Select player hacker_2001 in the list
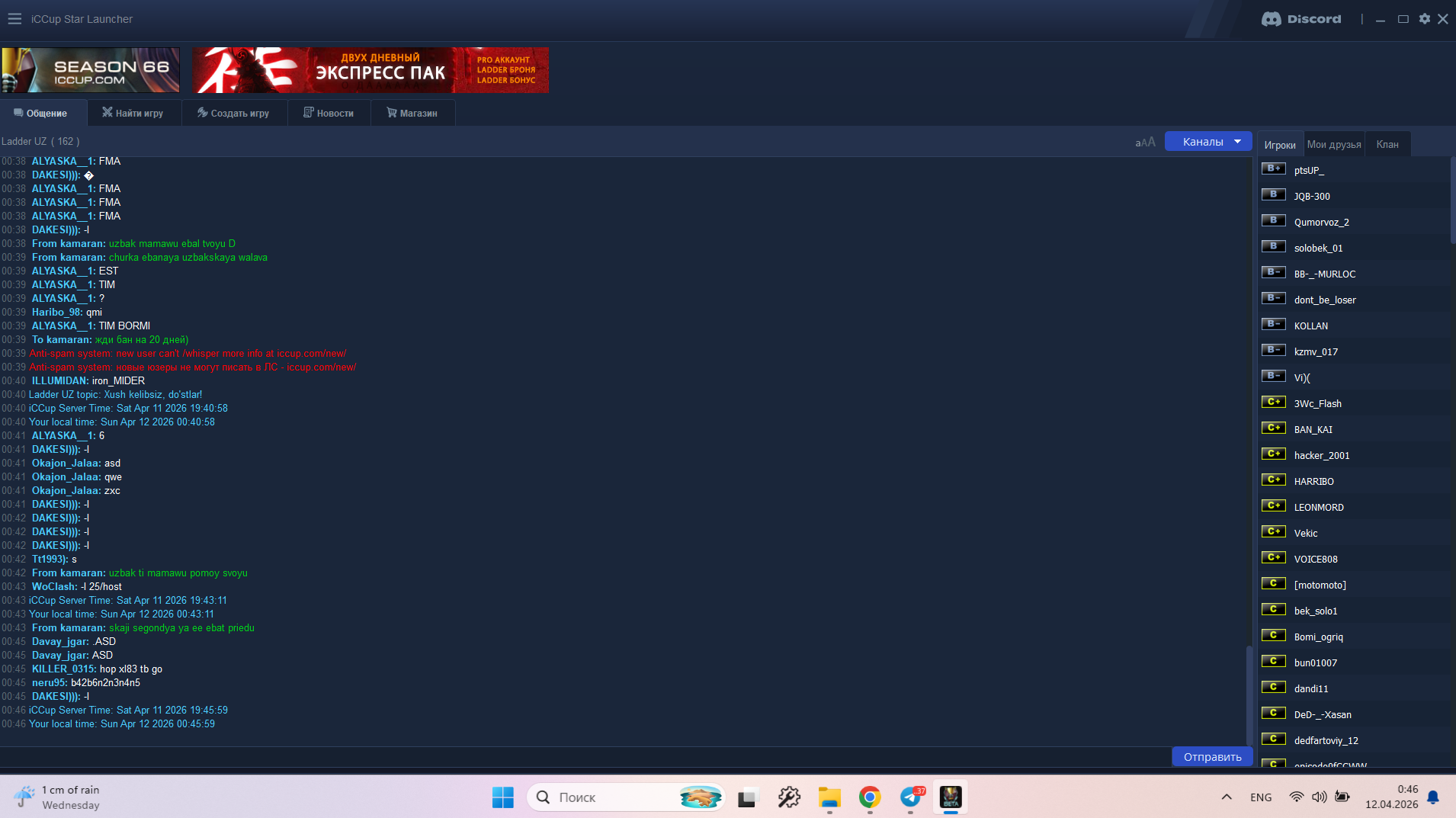Screen dimensions: 1456x818 1322,456
